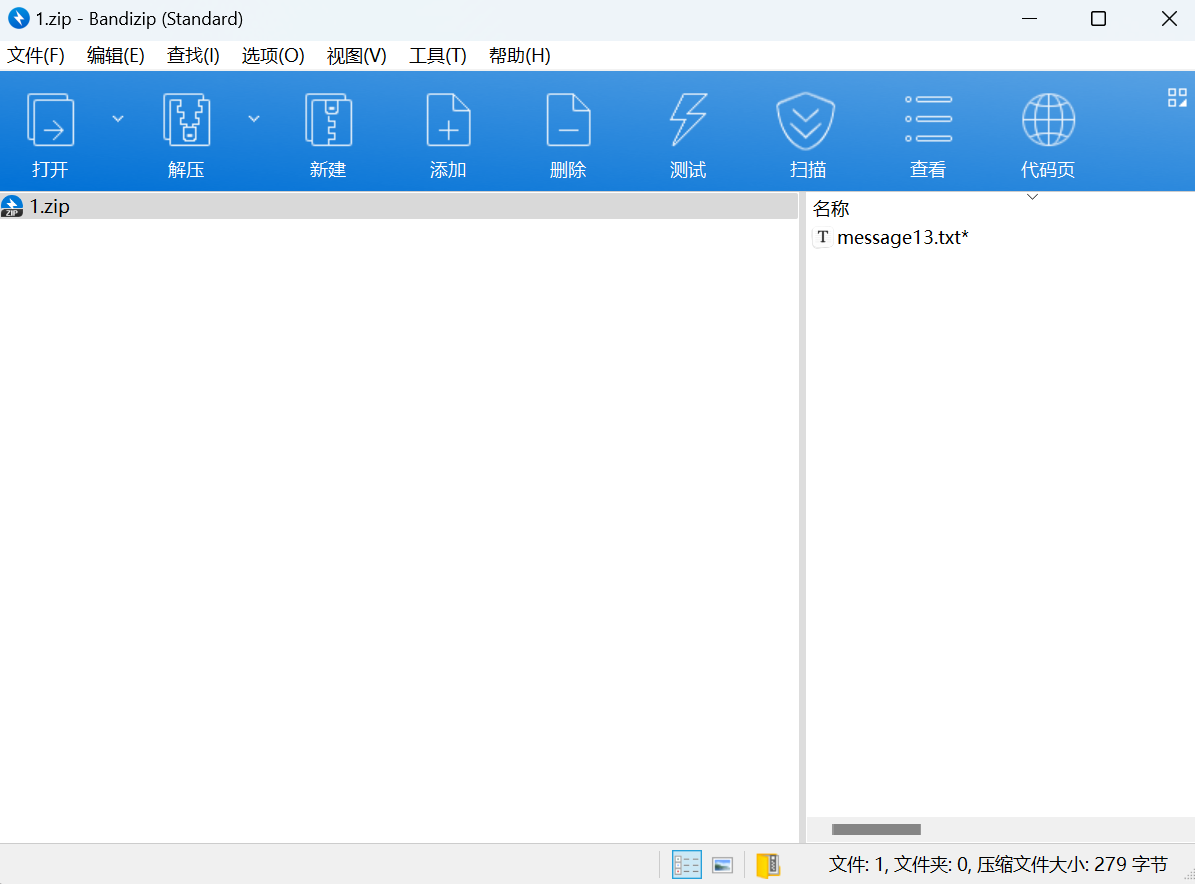Open the 工具(T) menu
1195x884 pixels.
point(437,56)
